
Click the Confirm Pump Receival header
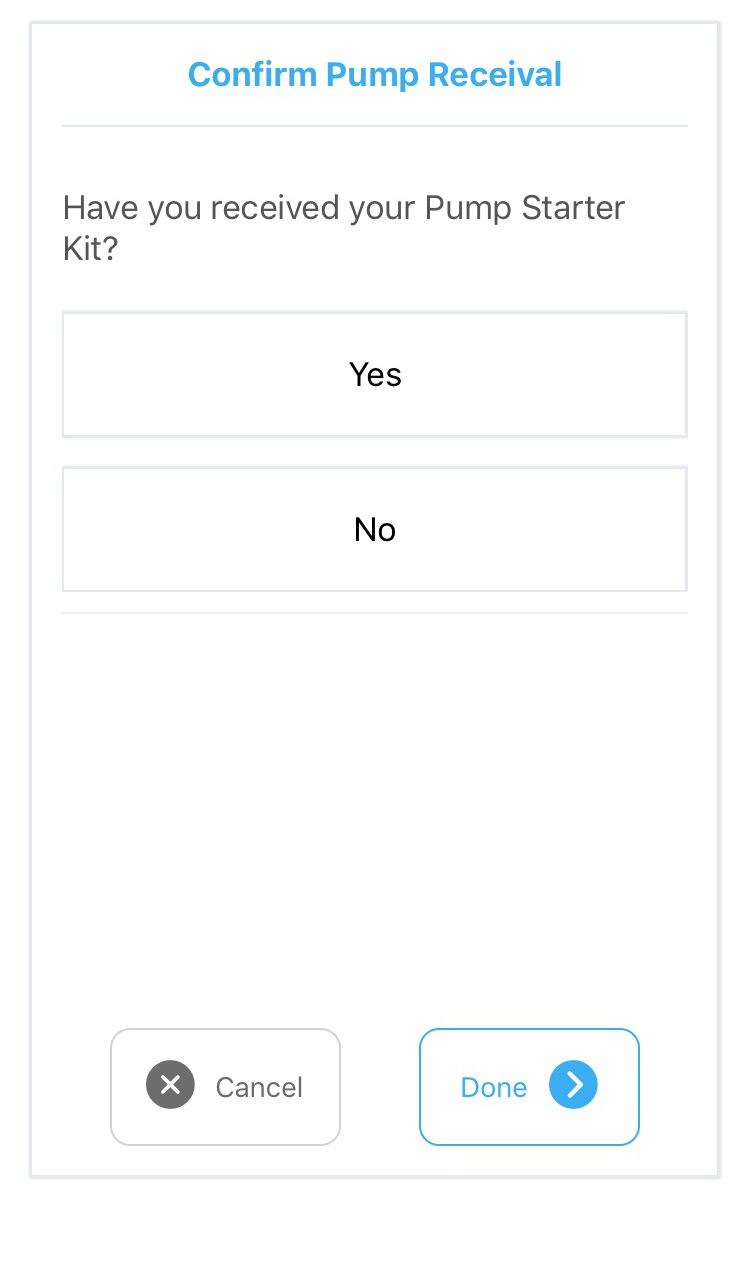375,75
